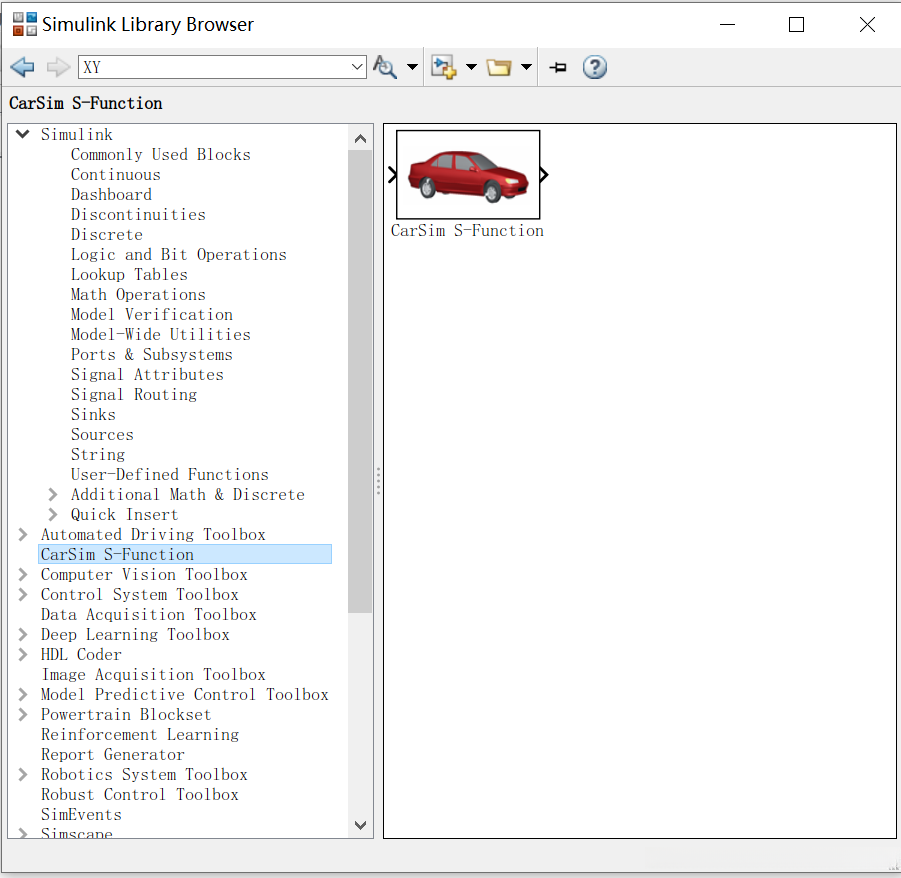The height and width of the screenshot is (878, 901).
Task: Open search options arrow beside magnifier
Action: pyautogui.click(x=412, y=67)
